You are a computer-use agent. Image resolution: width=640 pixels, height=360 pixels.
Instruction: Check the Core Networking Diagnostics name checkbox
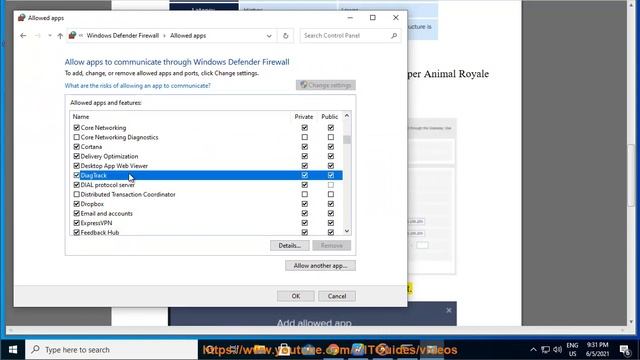(x=76, y=137)
